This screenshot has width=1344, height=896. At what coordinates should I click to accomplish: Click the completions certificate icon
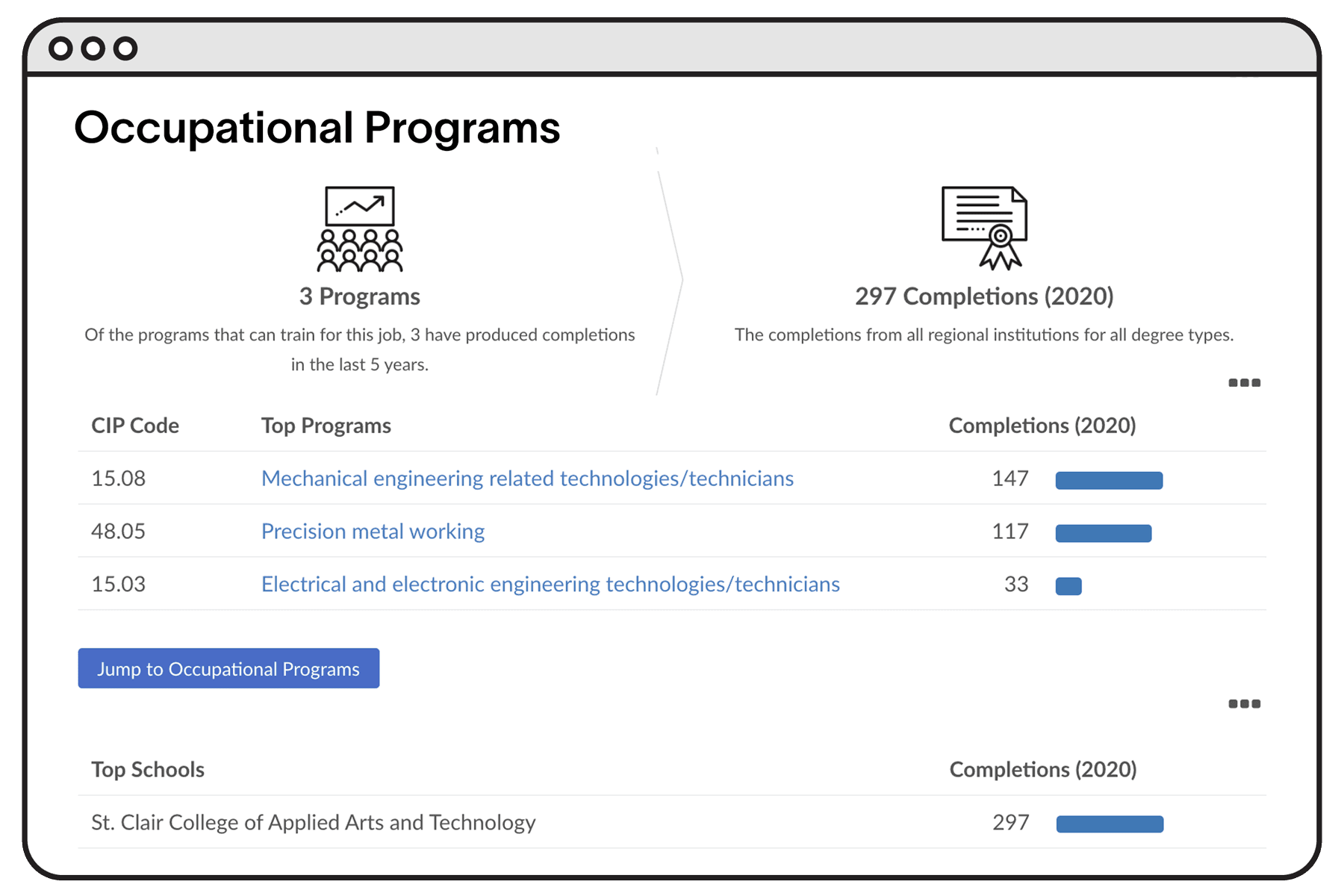(984, 228)
